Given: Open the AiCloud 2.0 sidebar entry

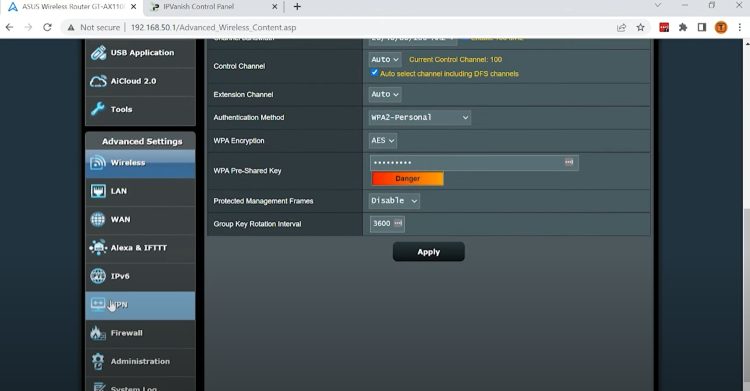Looking at the screenshot, I should pos(140,81).
